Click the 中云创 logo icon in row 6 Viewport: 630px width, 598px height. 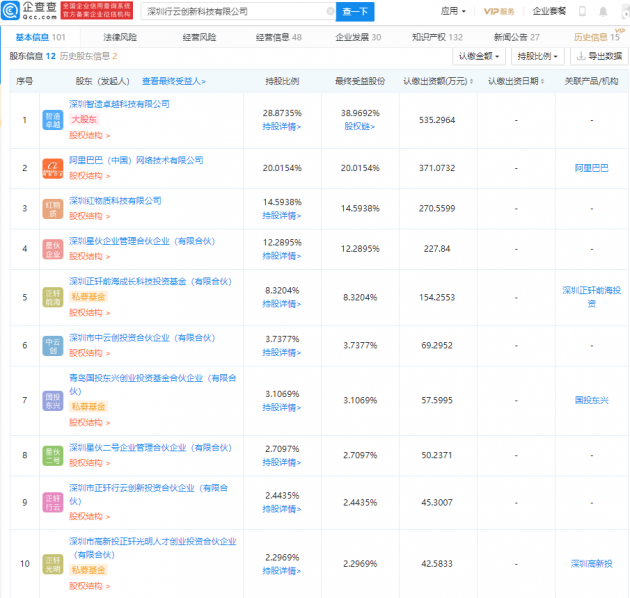[x=53, y=346]
